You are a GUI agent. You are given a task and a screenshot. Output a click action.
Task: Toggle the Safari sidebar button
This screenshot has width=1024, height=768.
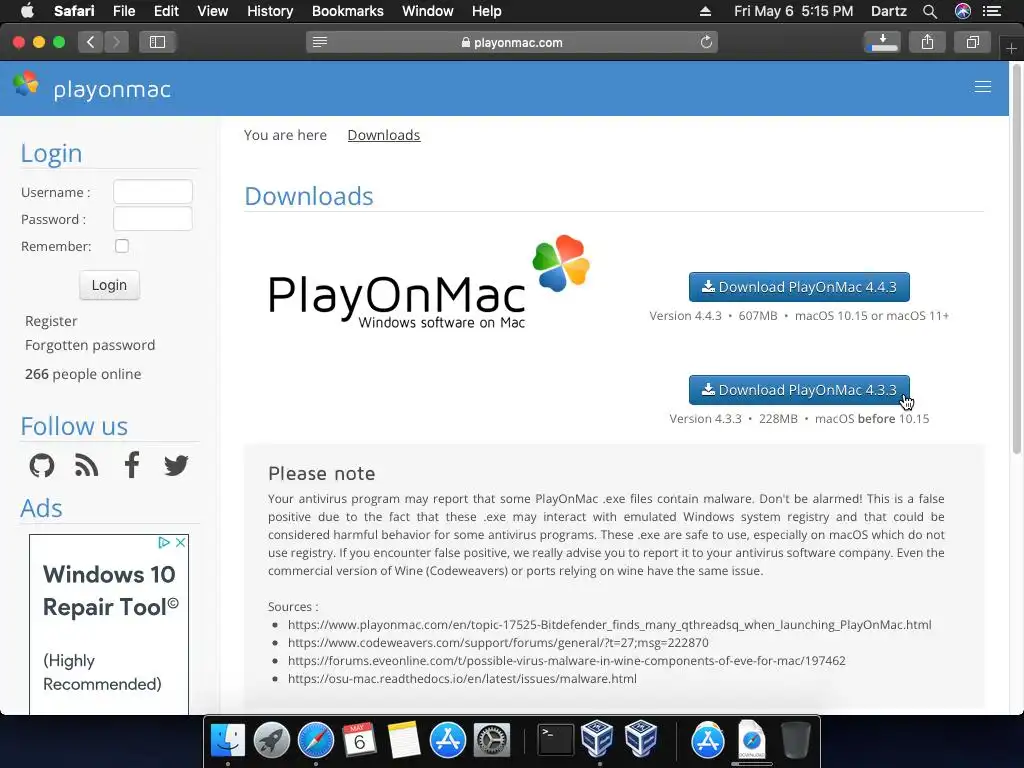pos(157,42)
